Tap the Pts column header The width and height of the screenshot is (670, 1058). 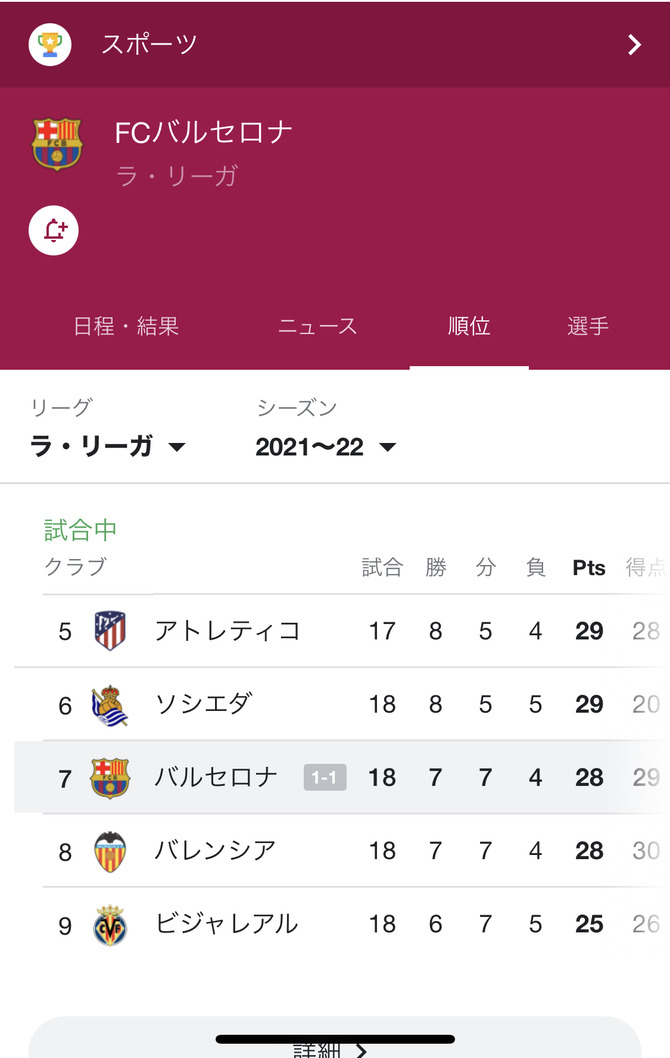coord(588,567)
